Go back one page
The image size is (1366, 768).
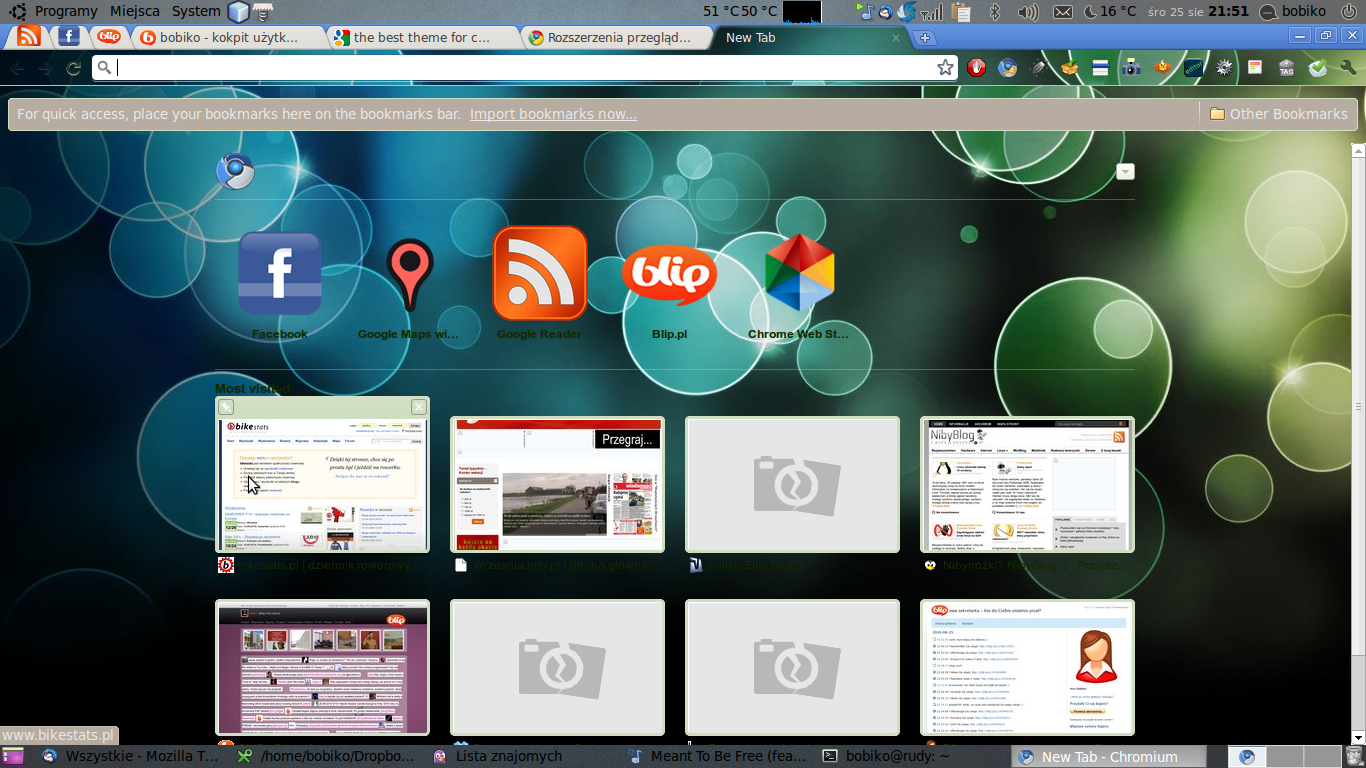coord(17,68)
